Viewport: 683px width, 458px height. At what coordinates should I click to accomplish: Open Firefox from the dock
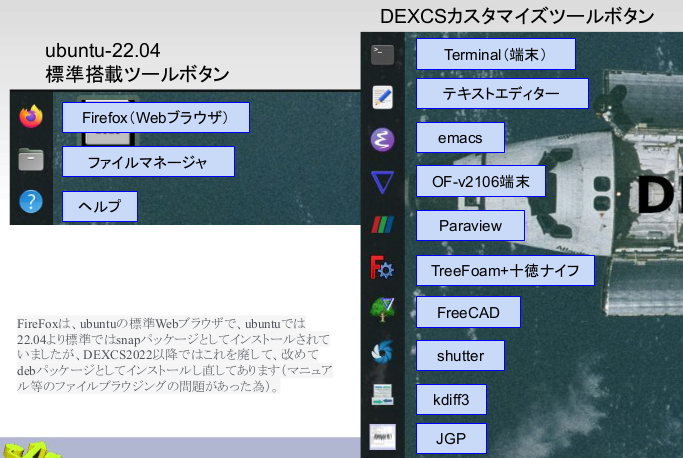tap(31, 117)
